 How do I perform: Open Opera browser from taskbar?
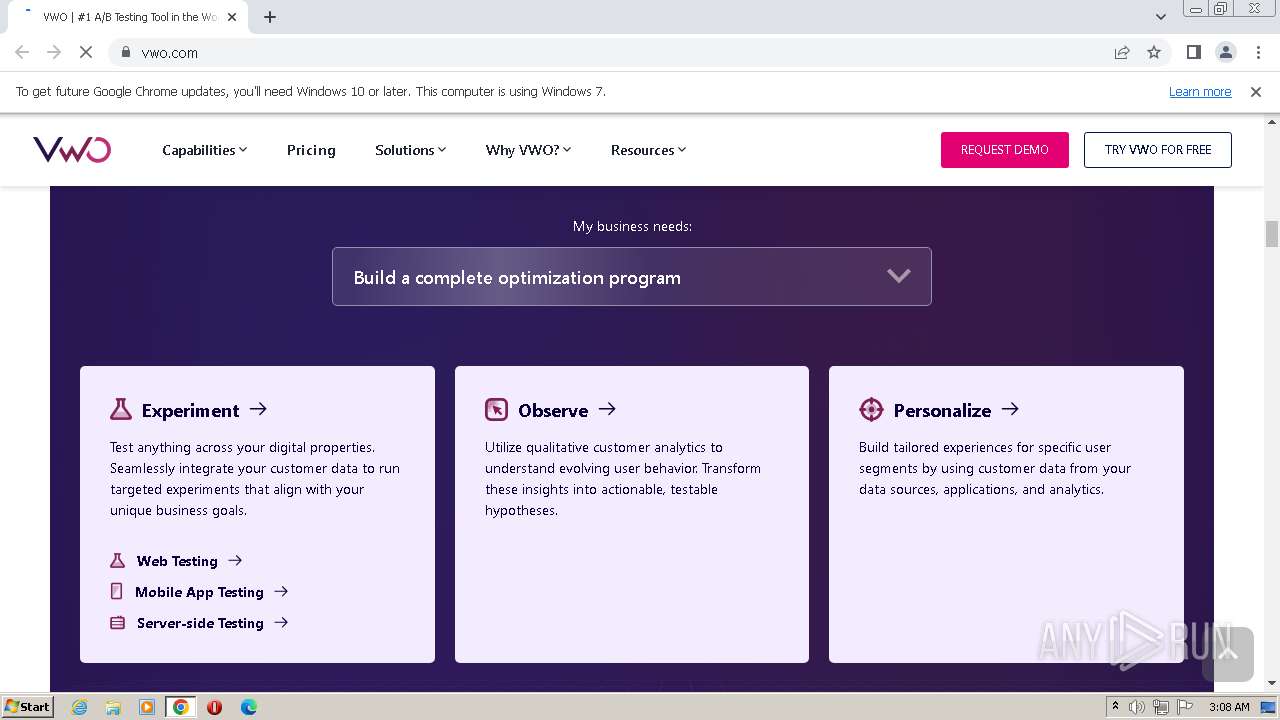pyautogui.click(x=214, y=707)
